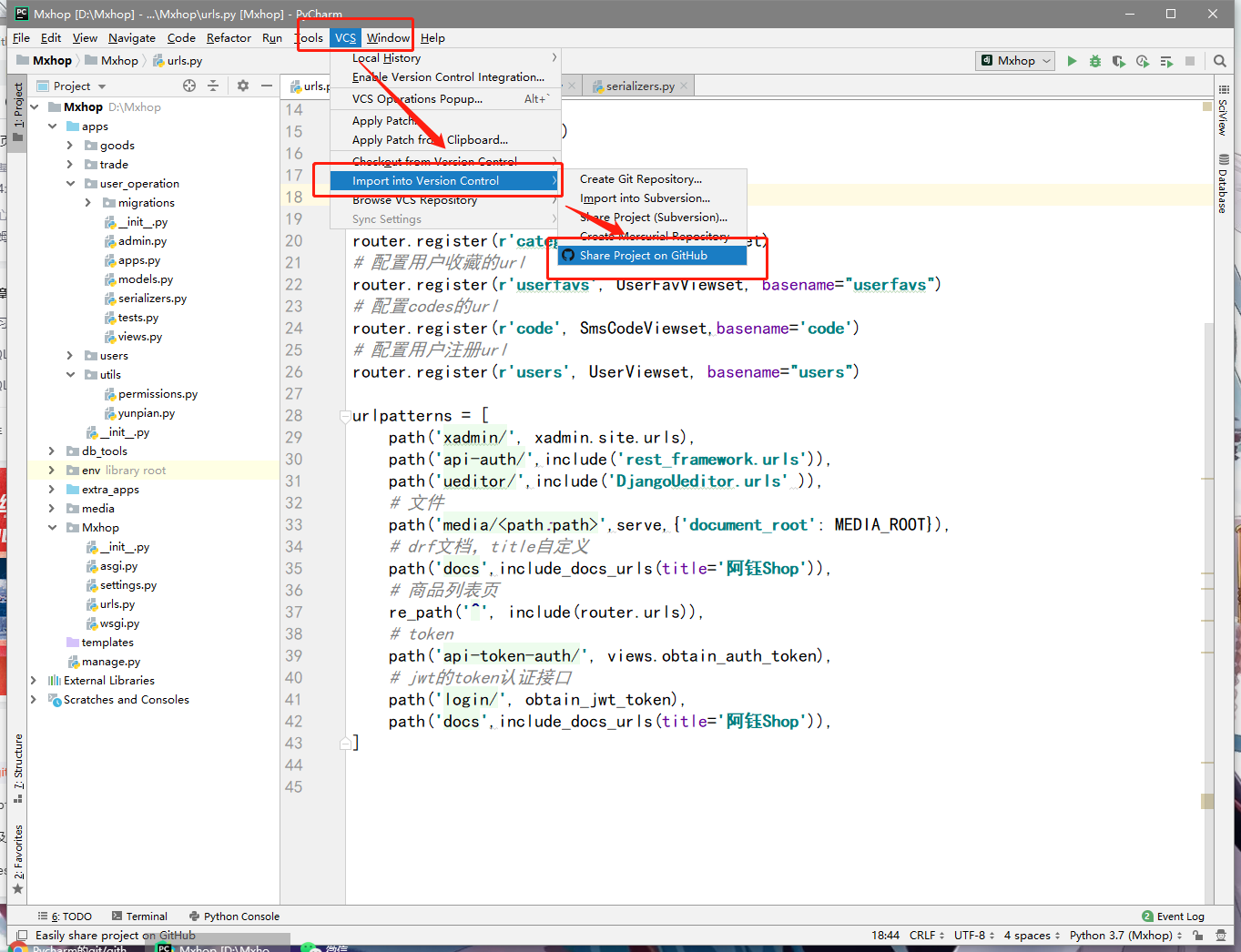Click Apply Patch from Clipboard...
1241x952 pixels.
(x=446, y=140)
